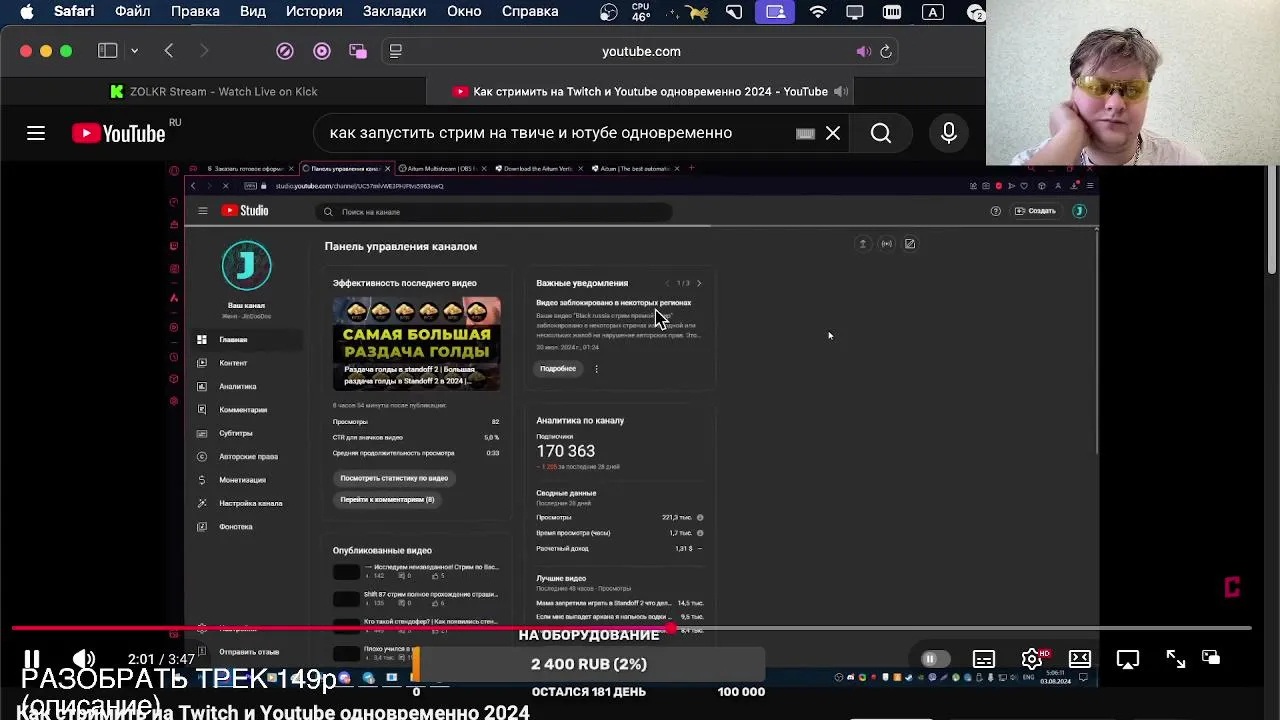This screenshot has height=720, width=1280.
Task: Pause the YouTube video
Action: click(32, 659)
